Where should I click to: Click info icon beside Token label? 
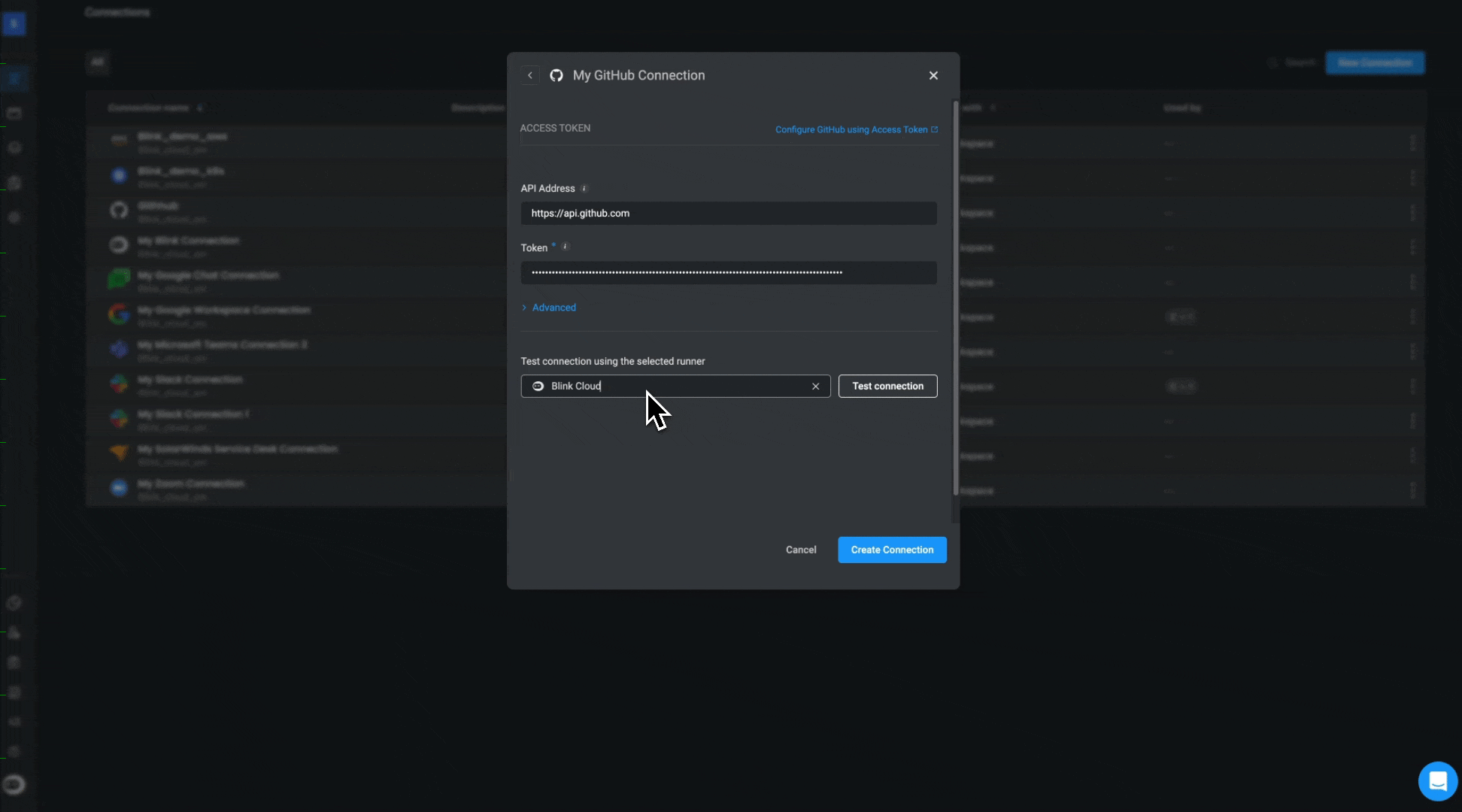566,247
